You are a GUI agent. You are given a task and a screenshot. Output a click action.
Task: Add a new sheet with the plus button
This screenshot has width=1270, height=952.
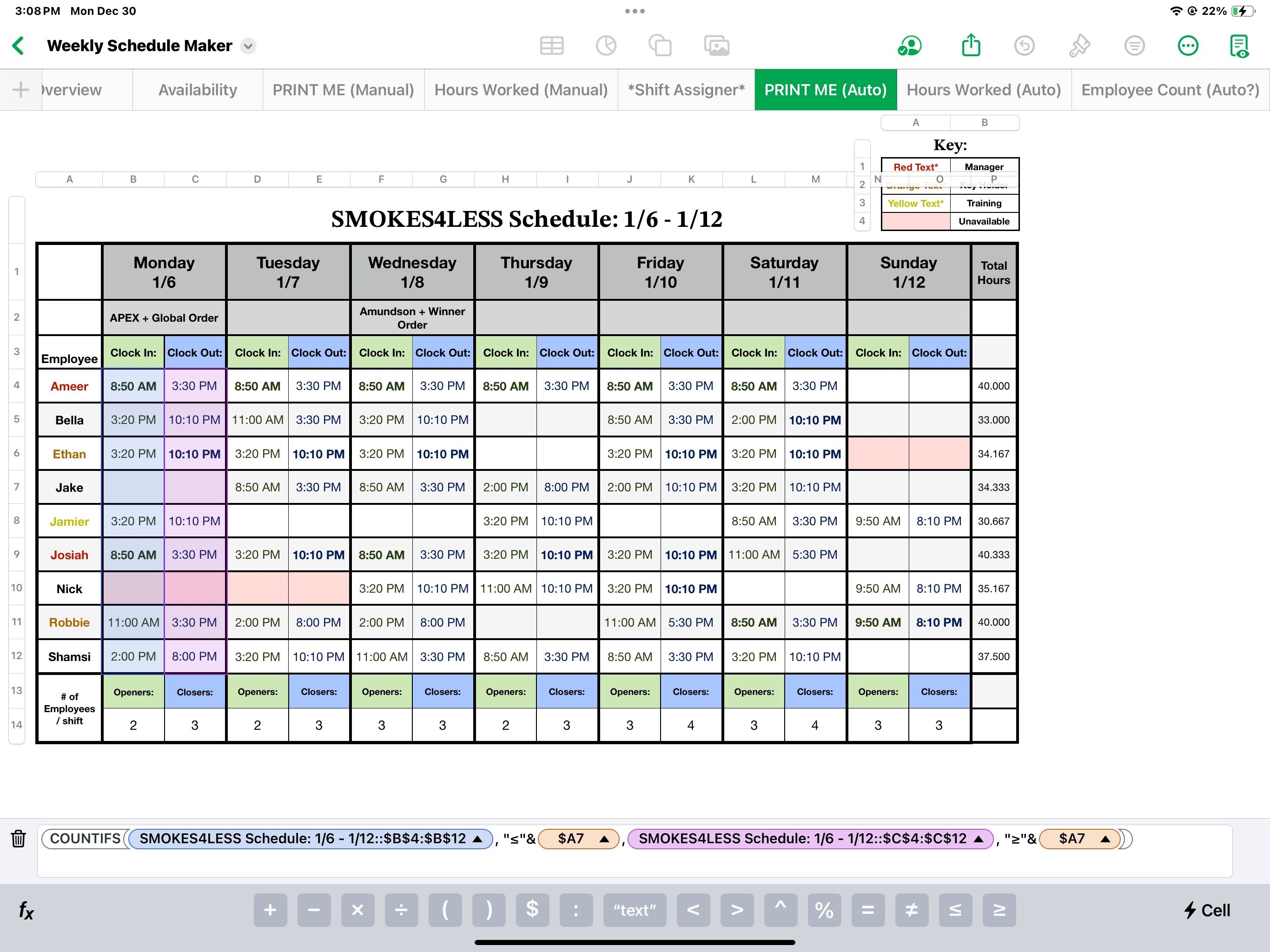pyautogui.click(x=20, y=90)
